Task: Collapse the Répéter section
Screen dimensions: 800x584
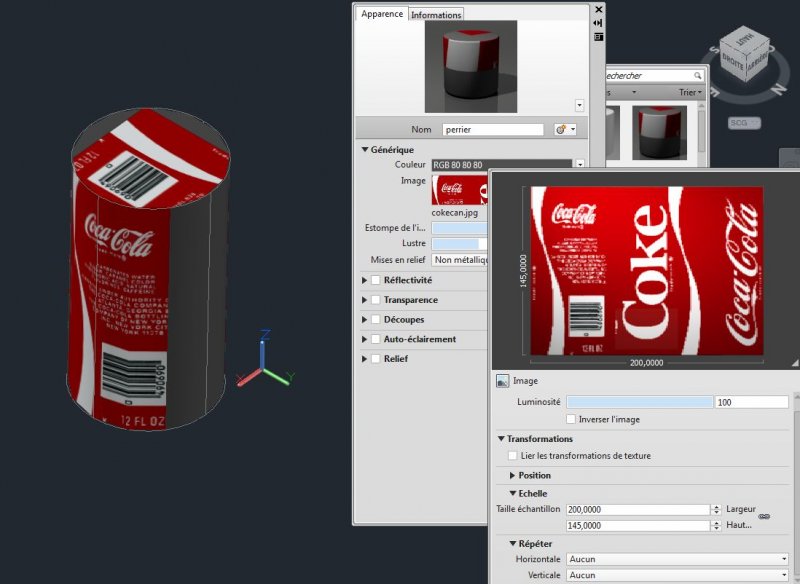Action: coord(513,544)
